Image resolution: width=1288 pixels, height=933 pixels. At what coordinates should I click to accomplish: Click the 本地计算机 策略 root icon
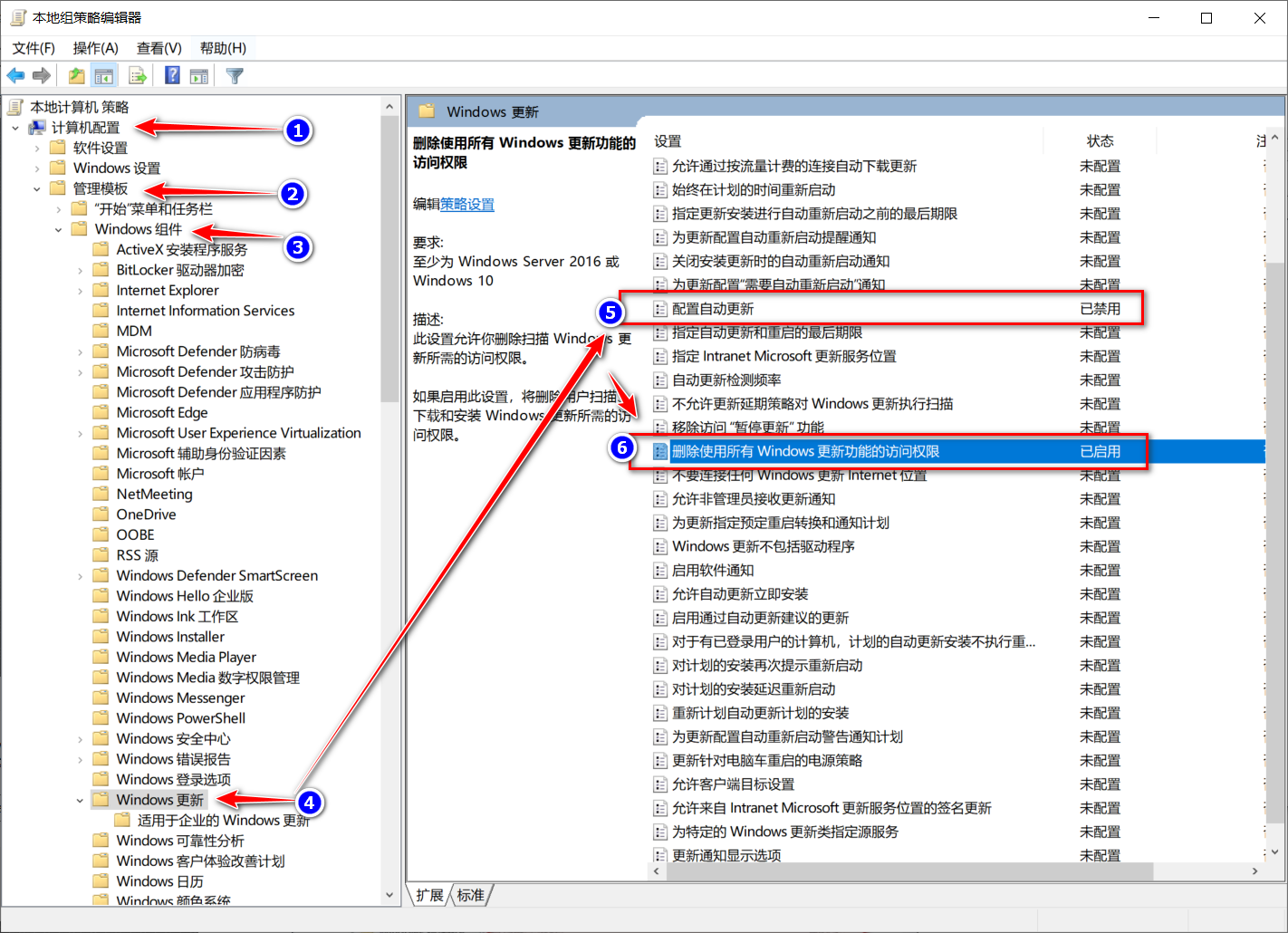click(15, 107)
